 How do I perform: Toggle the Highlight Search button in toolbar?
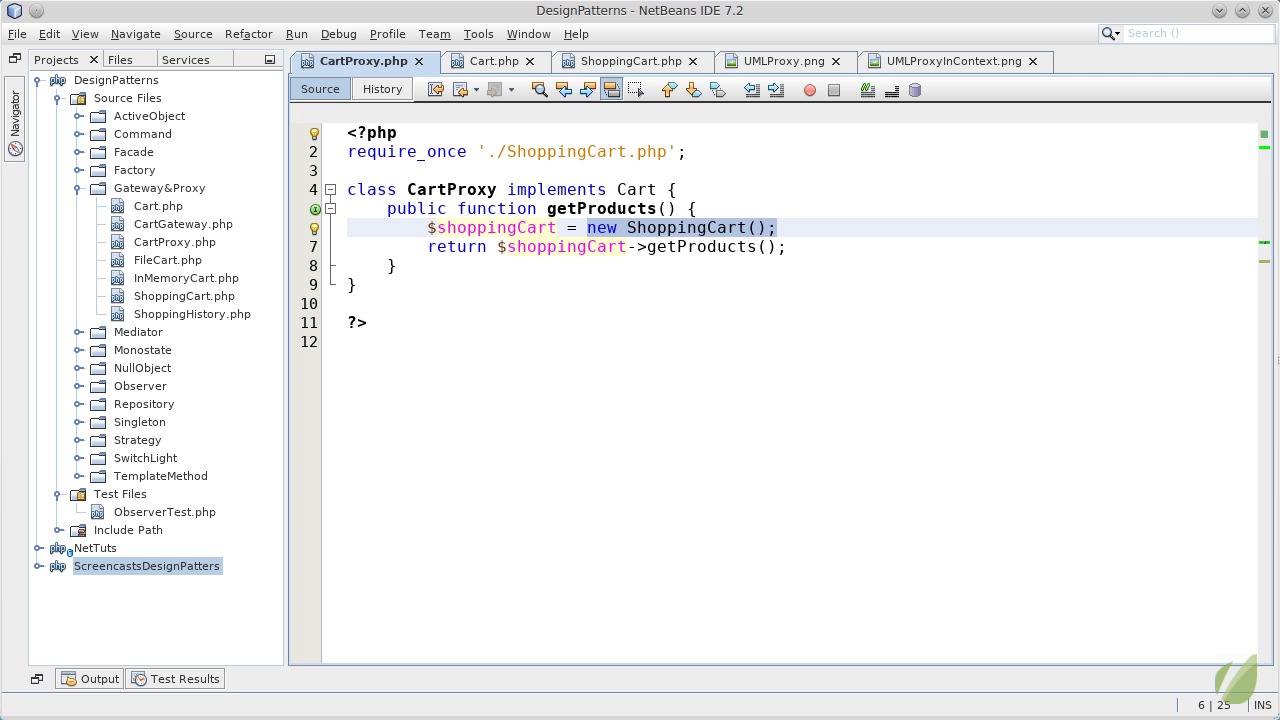click(x=612, y=90)
